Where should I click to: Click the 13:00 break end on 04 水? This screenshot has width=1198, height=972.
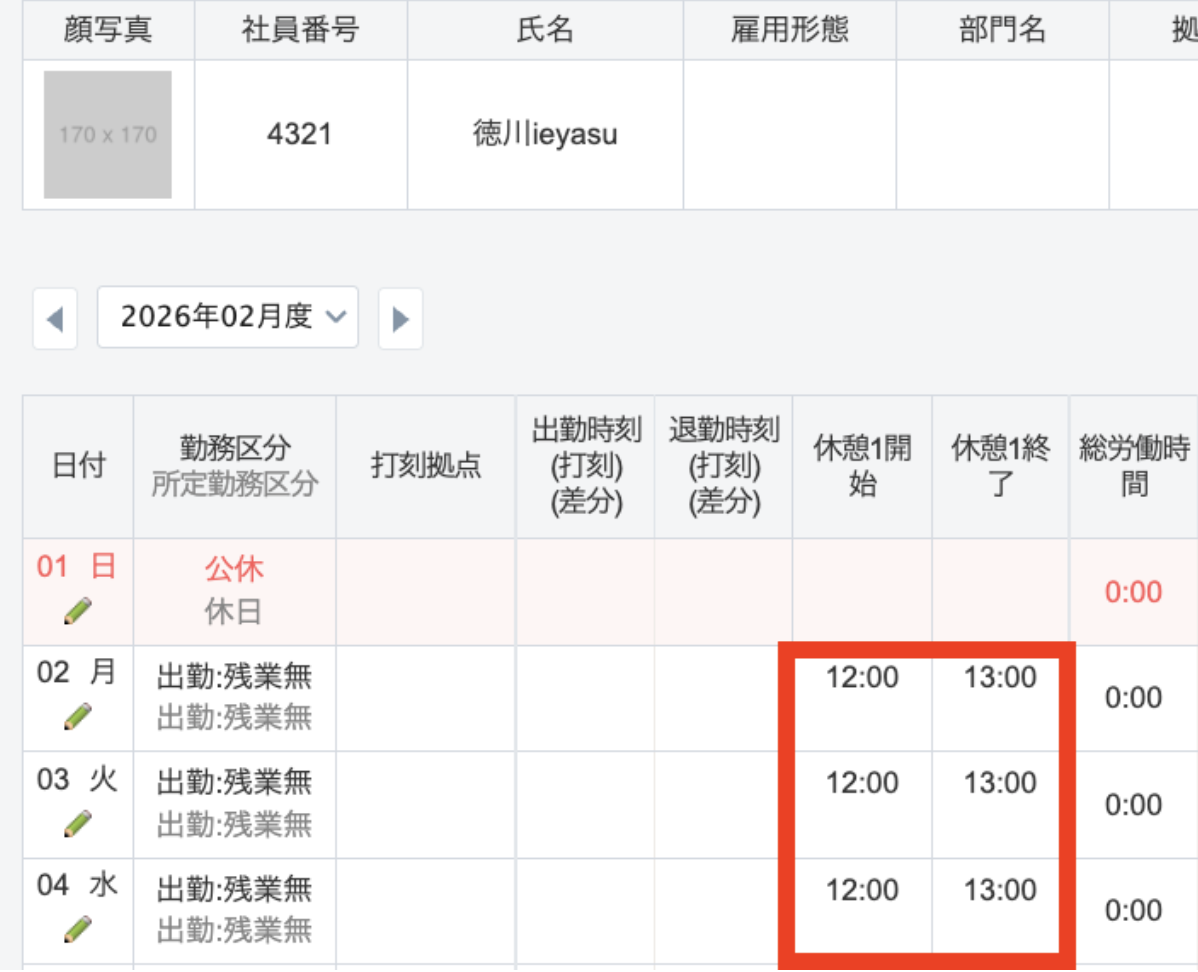click(x=1000, y=890)
